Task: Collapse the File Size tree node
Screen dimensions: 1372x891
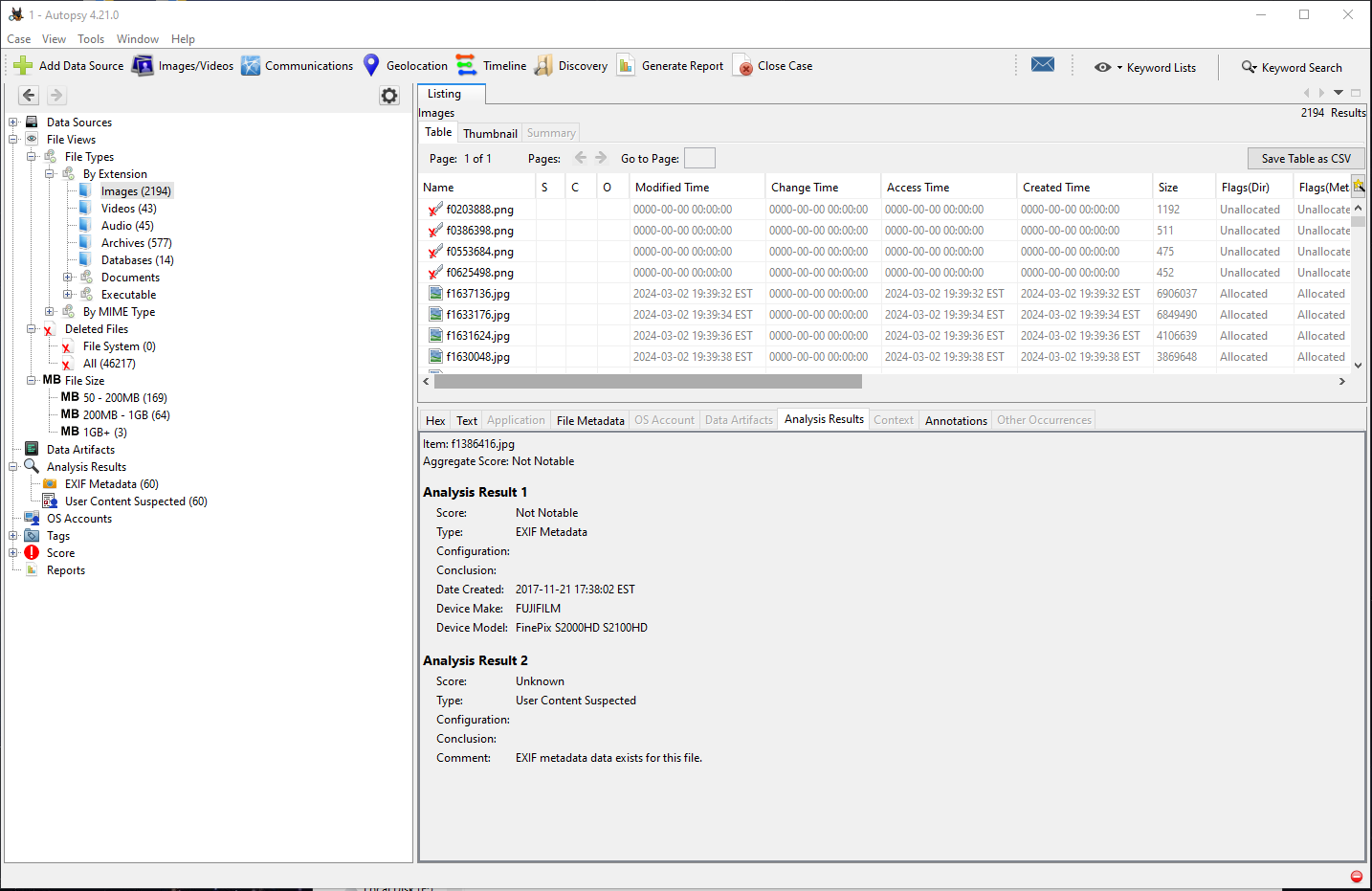Action: click(32, 380)
